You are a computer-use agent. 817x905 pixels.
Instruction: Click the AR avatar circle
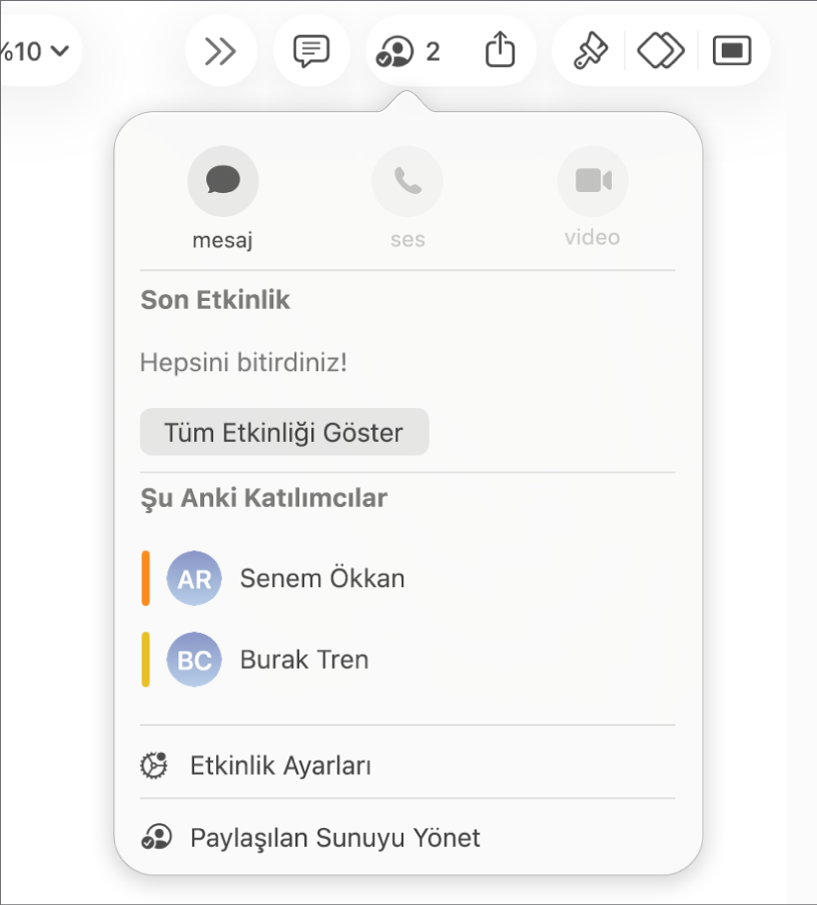tap(194, 578)
